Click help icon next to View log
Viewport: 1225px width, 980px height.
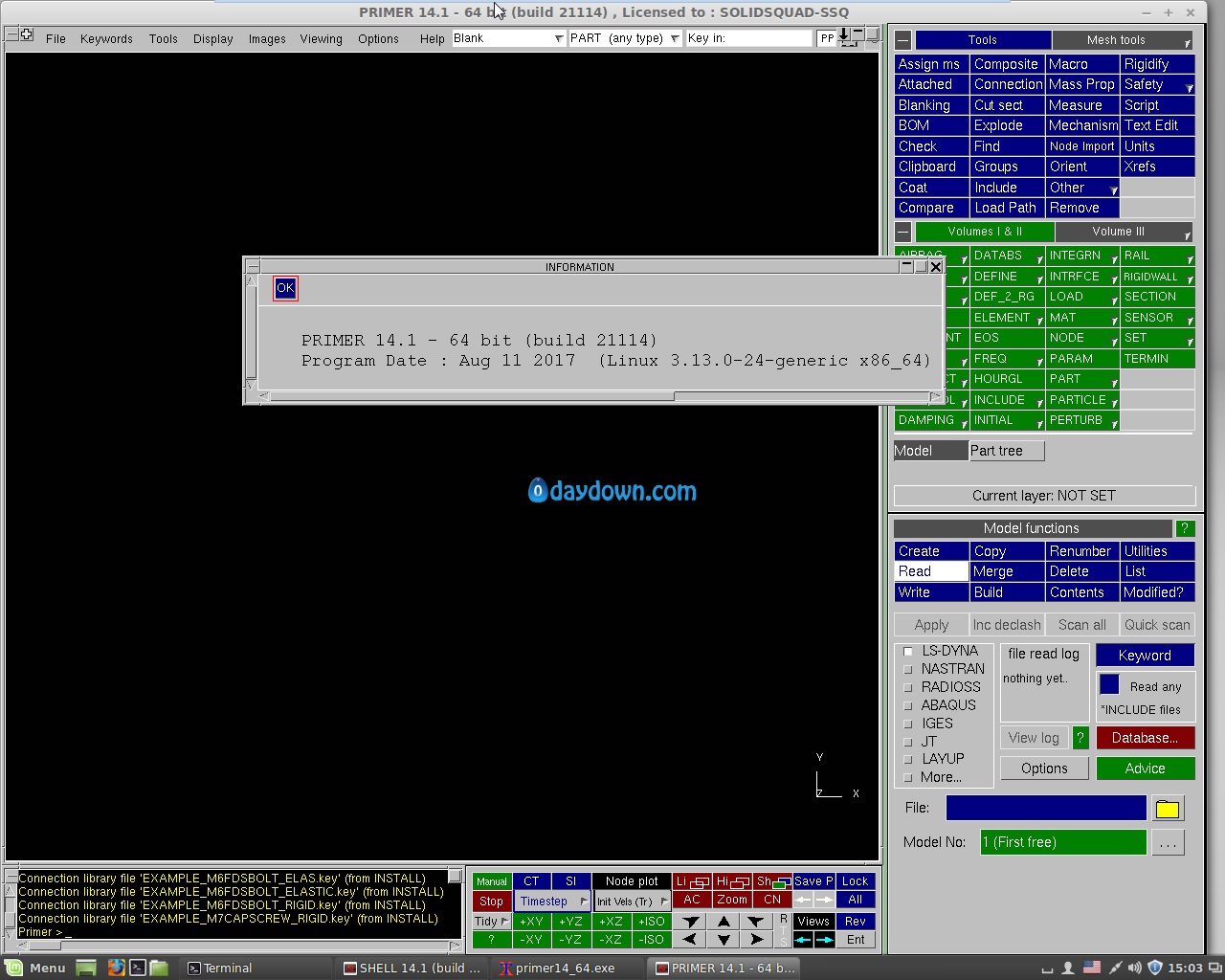coord(1080,738)
